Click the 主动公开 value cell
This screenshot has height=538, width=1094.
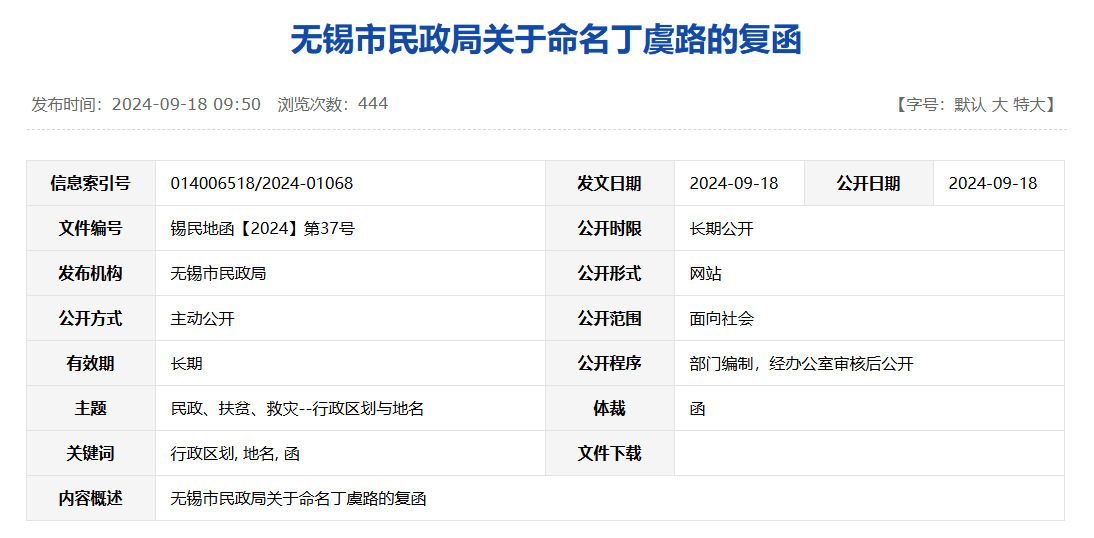coord(202,319)
